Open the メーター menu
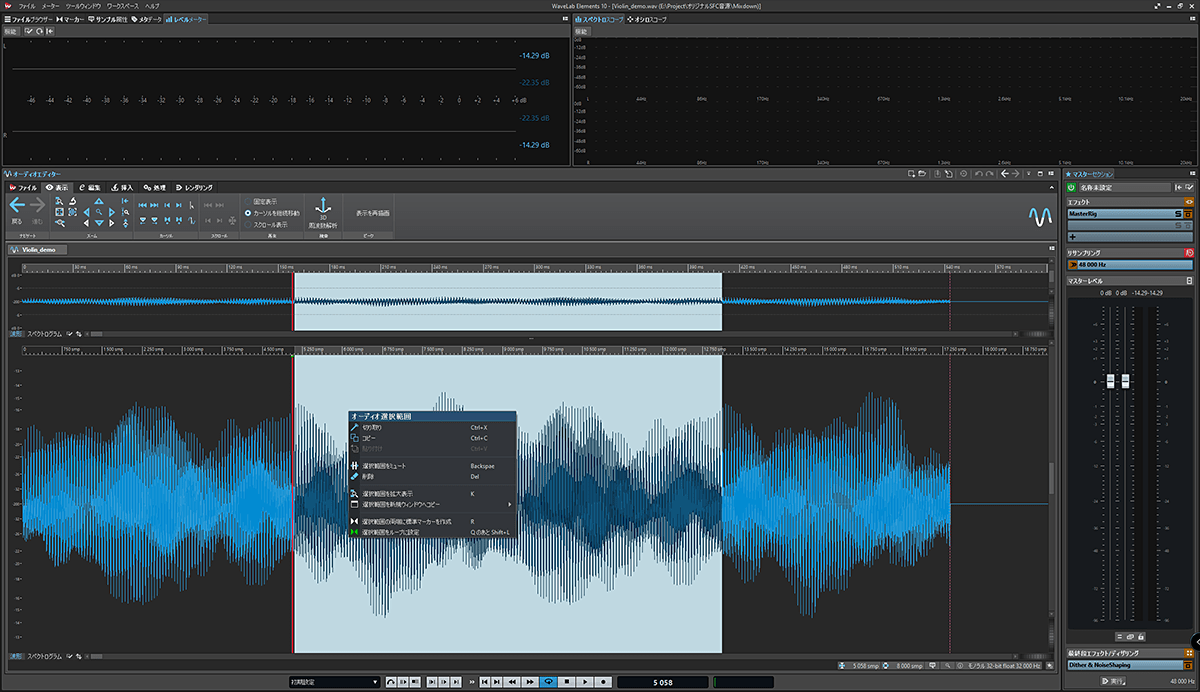1200x692 pixels. coord(50,6)
